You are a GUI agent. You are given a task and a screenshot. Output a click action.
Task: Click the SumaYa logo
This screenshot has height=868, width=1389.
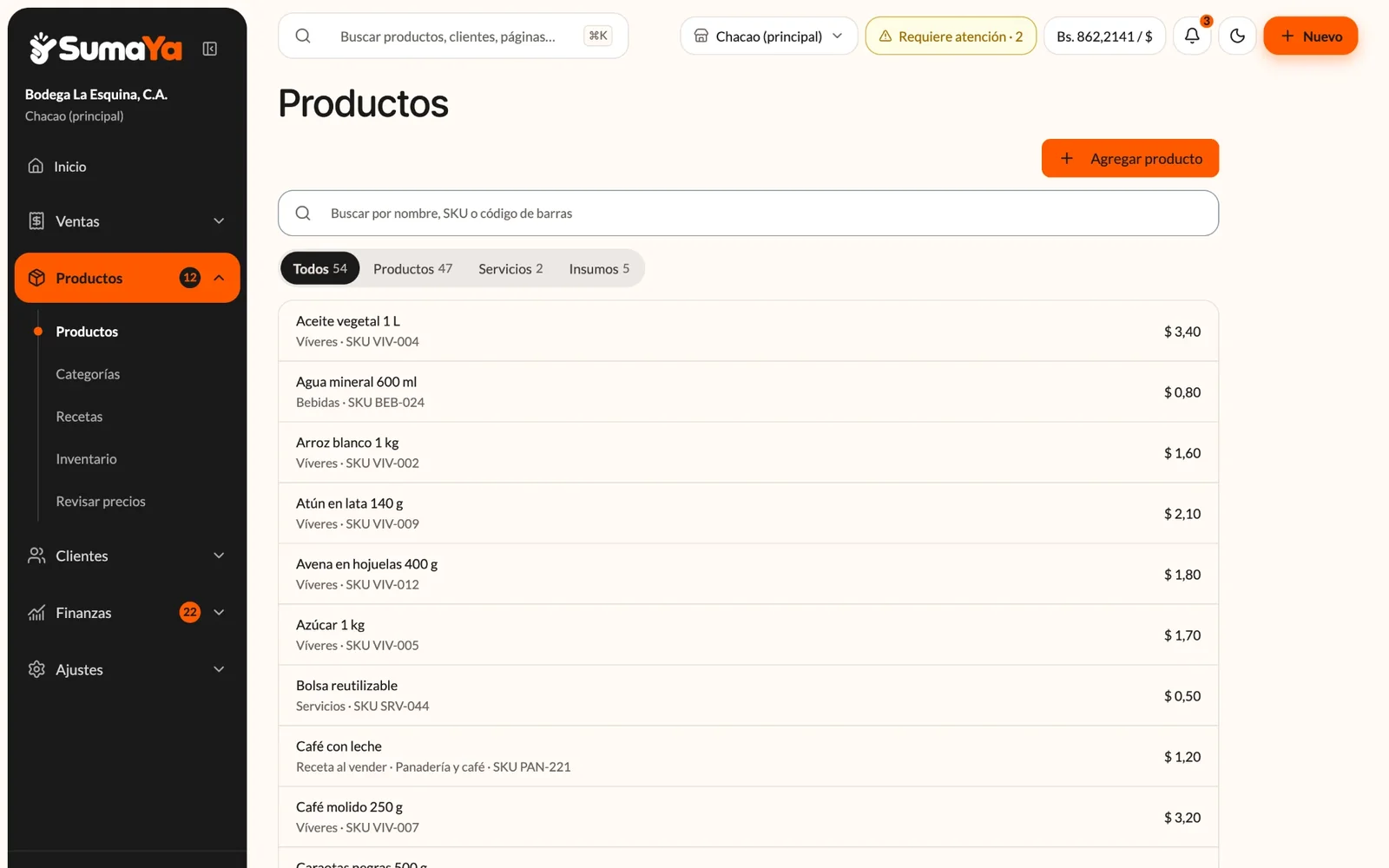click(106, 49)
